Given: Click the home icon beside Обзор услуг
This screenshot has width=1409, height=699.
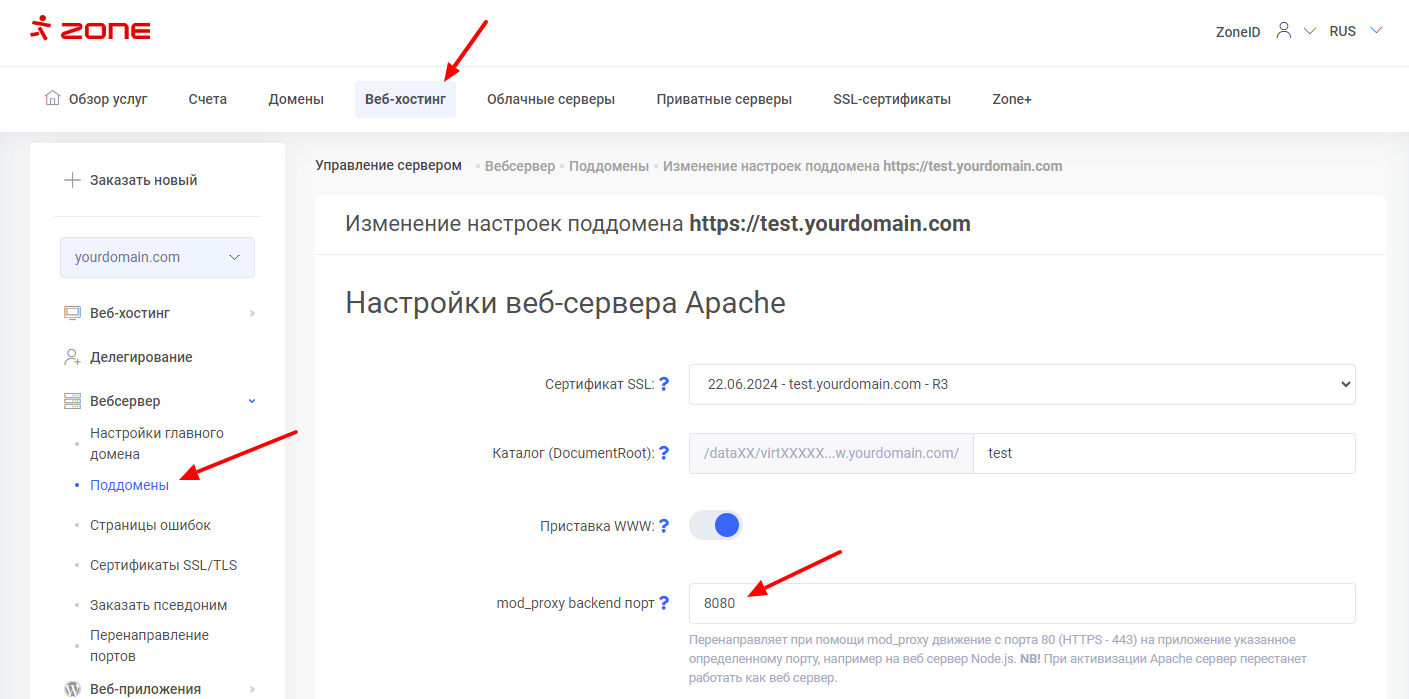Looking at the screenshot, I should click(53, 98).
